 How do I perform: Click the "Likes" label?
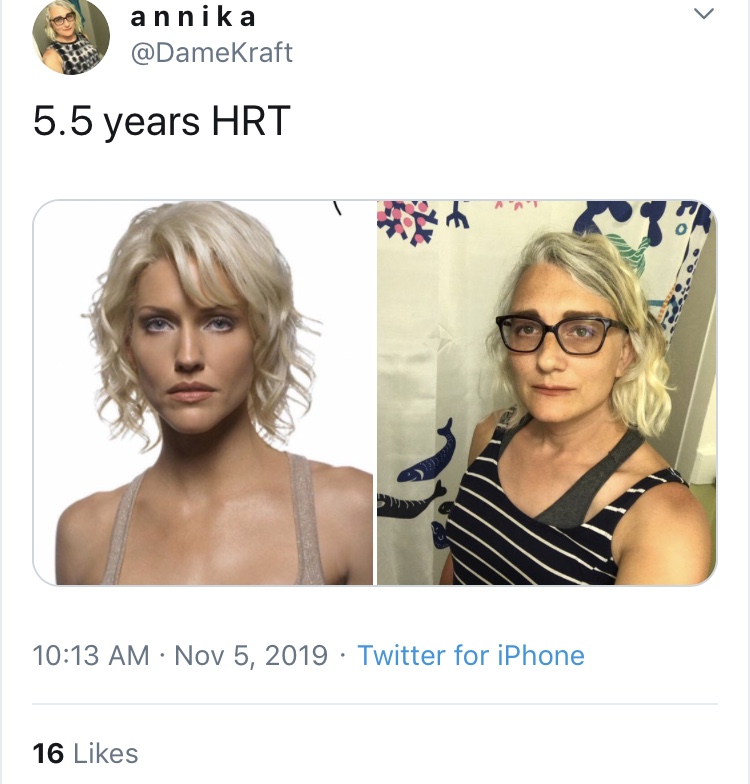pos(106,753)
